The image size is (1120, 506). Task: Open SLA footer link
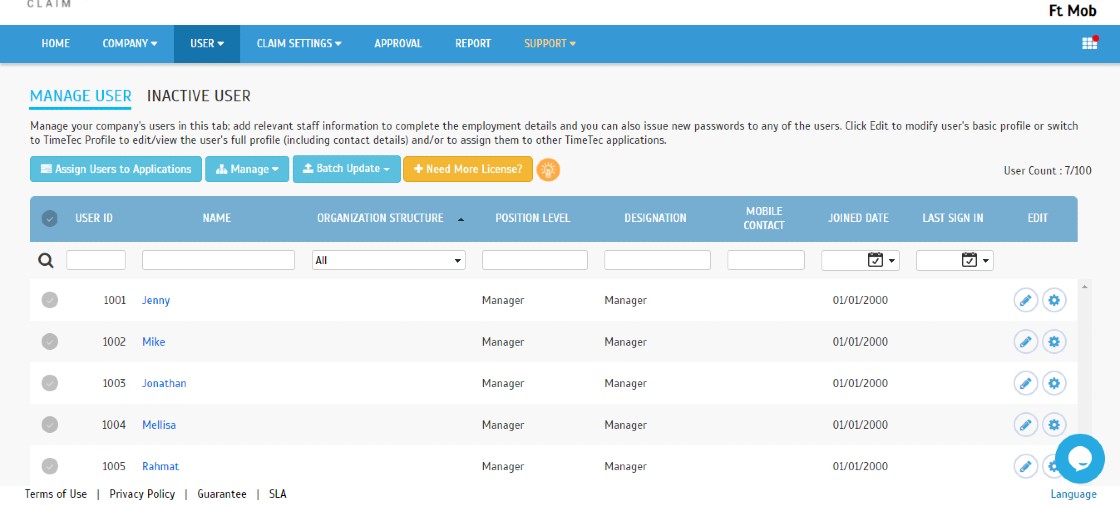pos(278,494)
